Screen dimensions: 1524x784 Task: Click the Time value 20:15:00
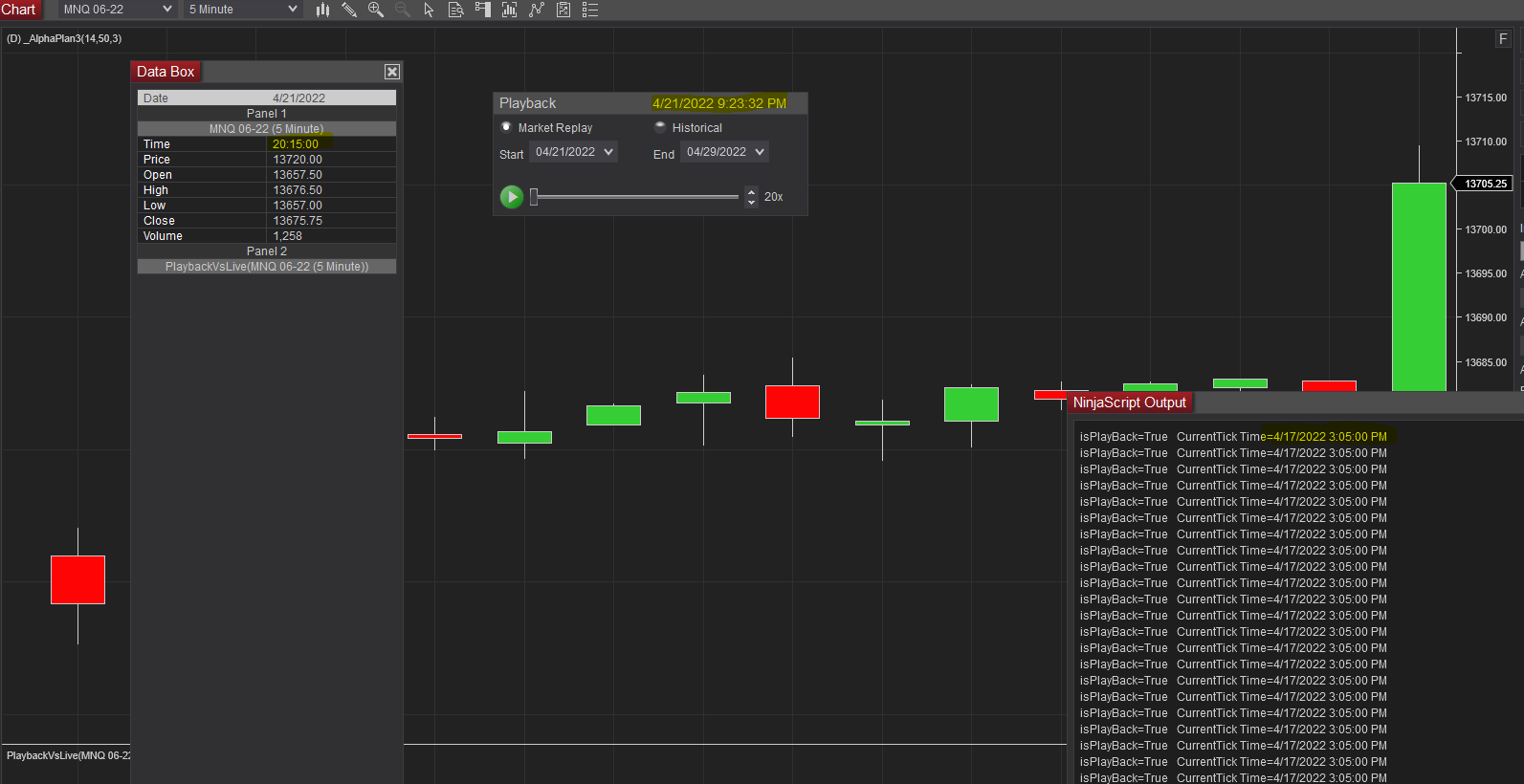pos(296,144)
